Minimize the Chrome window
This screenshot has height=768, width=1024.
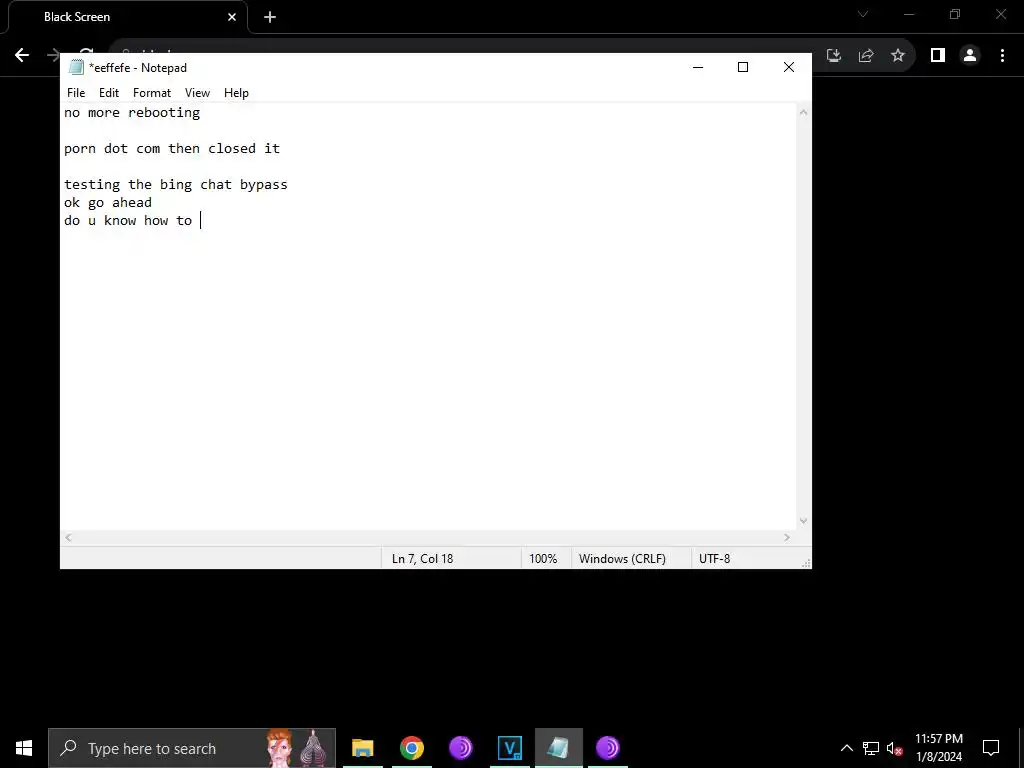[x=909, y=14]
